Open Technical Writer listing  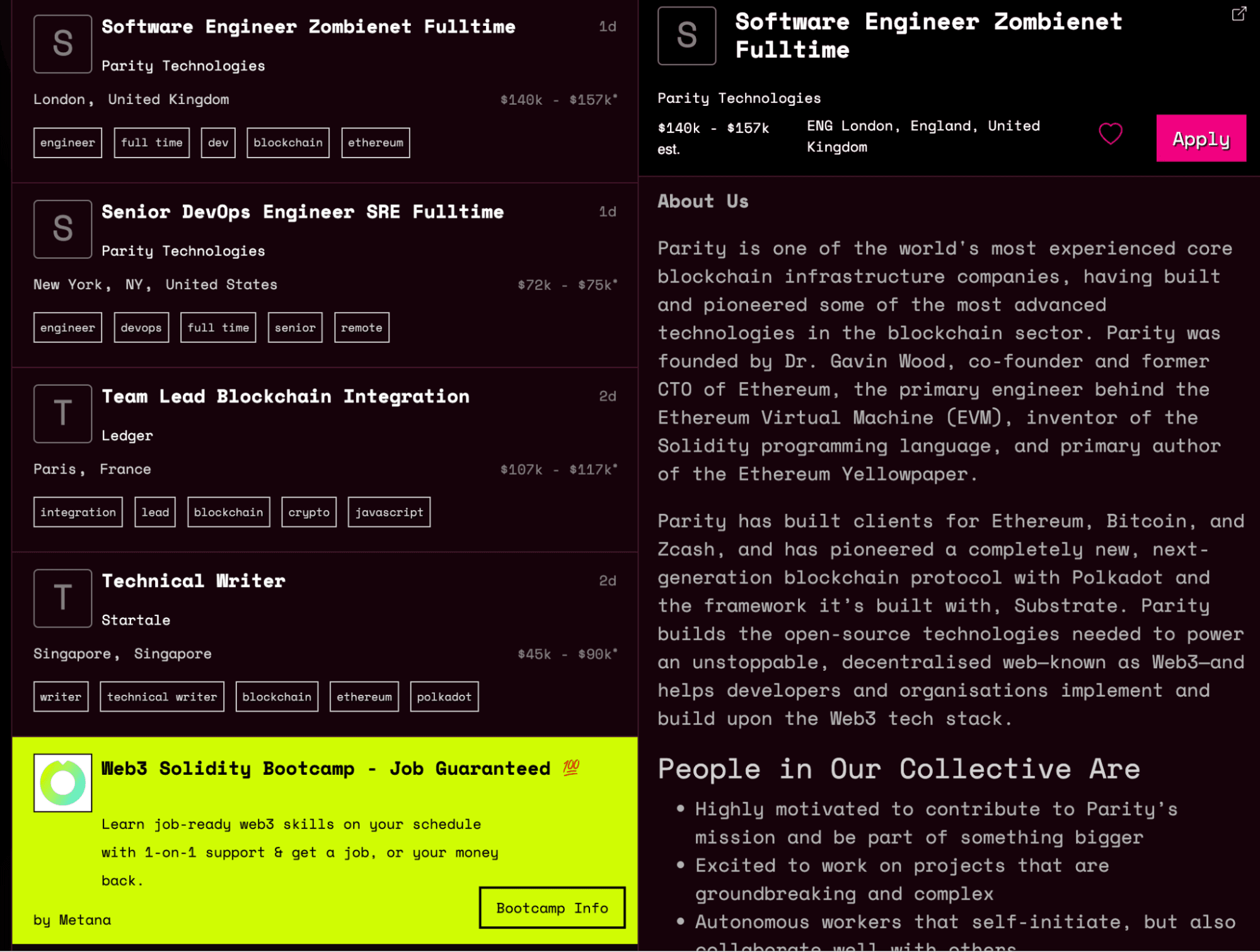[x=194, y=581]
